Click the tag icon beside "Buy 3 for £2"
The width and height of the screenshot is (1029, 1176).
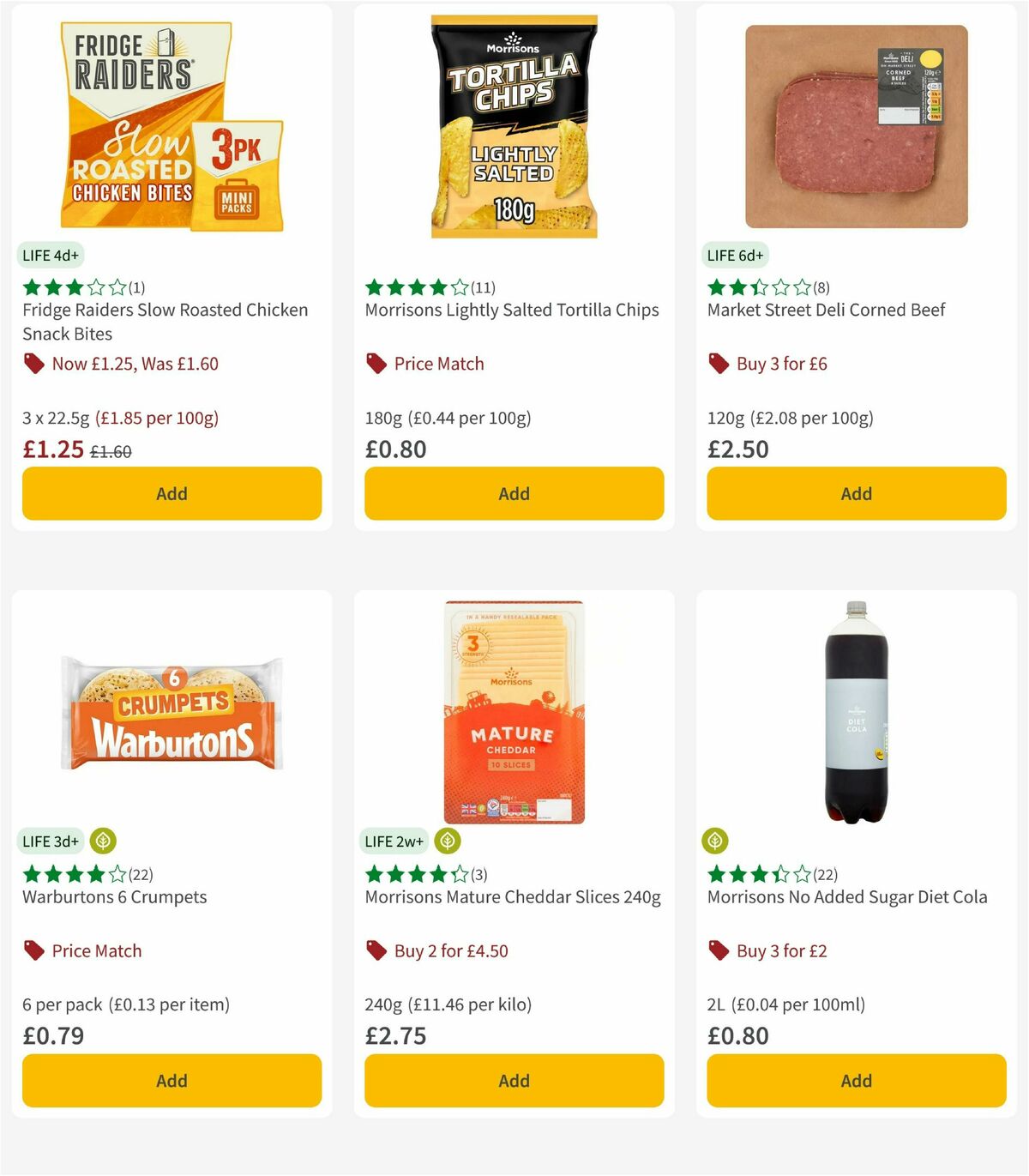pos(719,950)
